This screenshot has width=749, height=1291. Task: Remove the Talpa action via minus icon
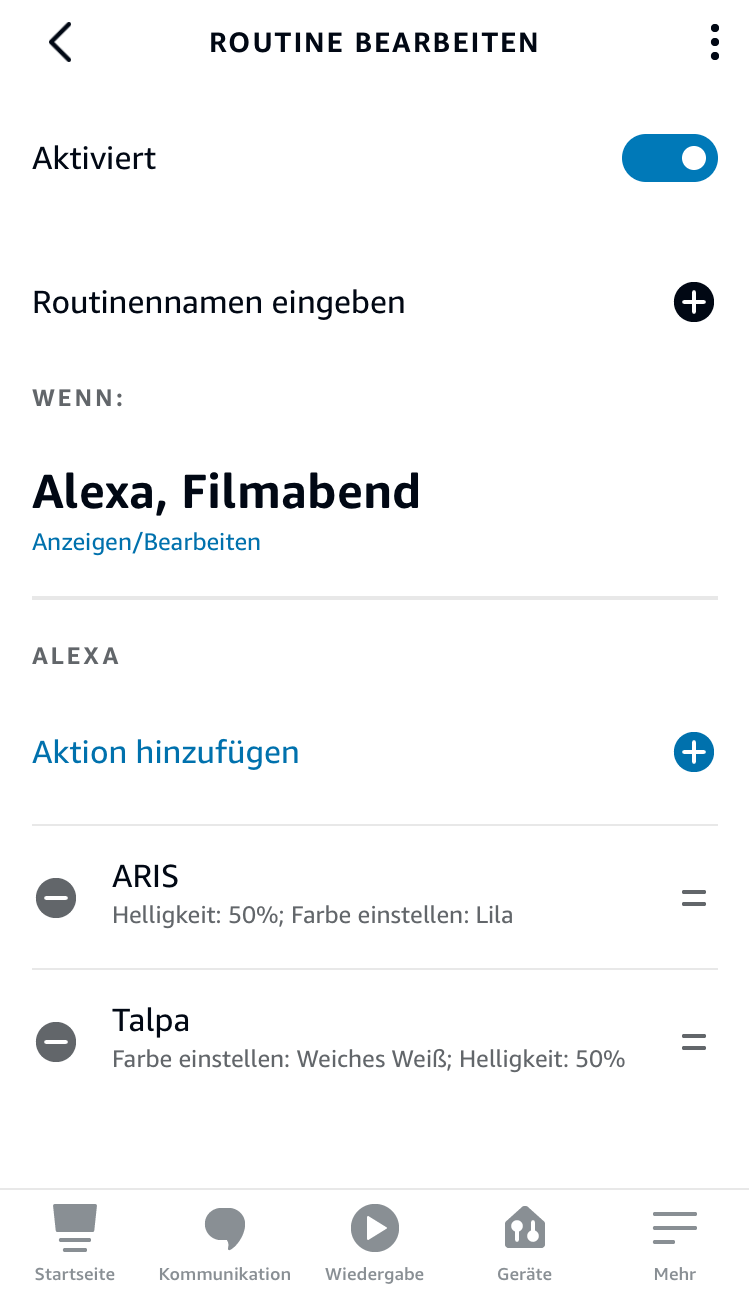click(x=56, y=1042)
